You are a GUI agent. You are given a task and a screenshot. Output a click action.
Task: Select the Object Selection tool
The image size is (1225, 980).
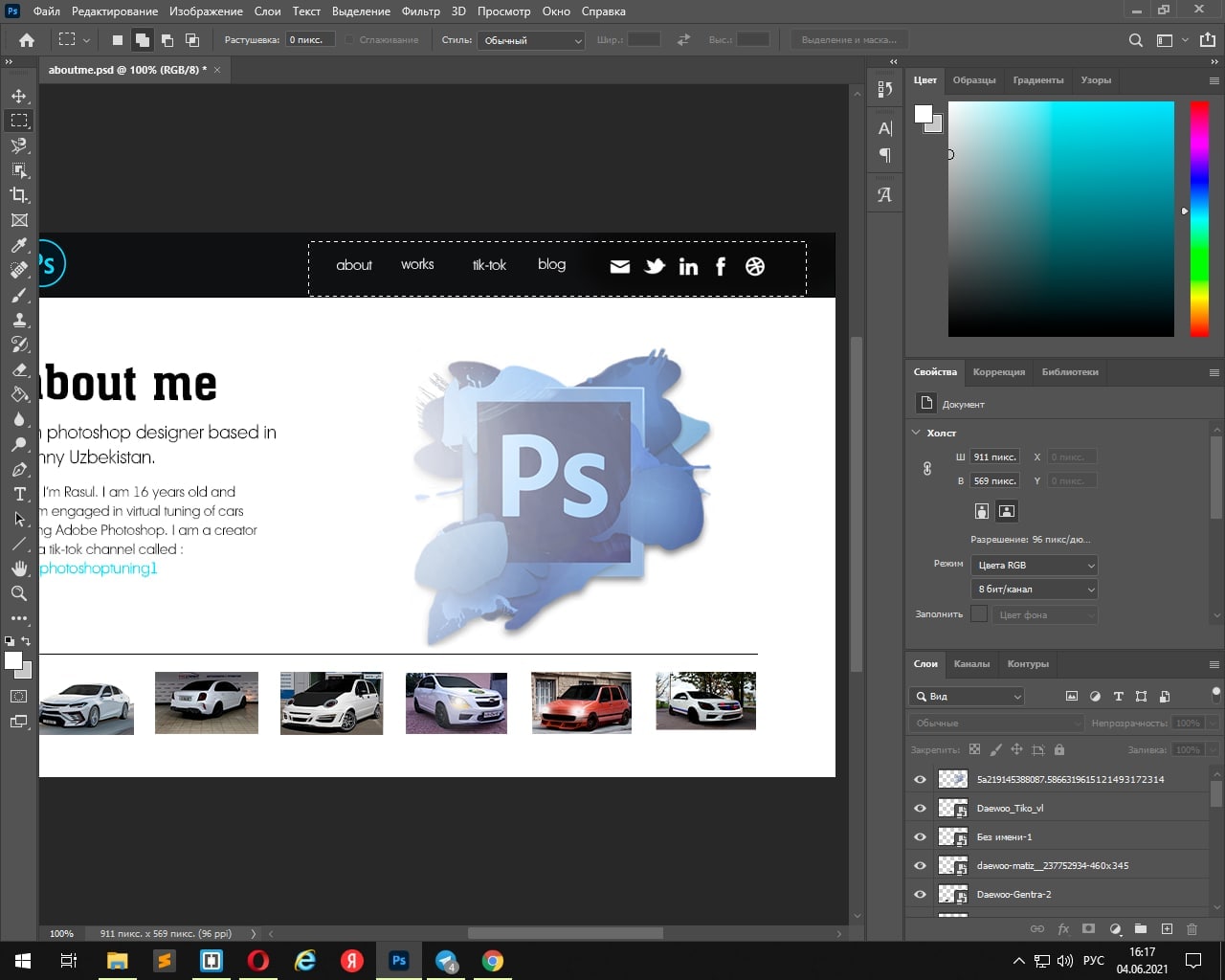point(19,170)
